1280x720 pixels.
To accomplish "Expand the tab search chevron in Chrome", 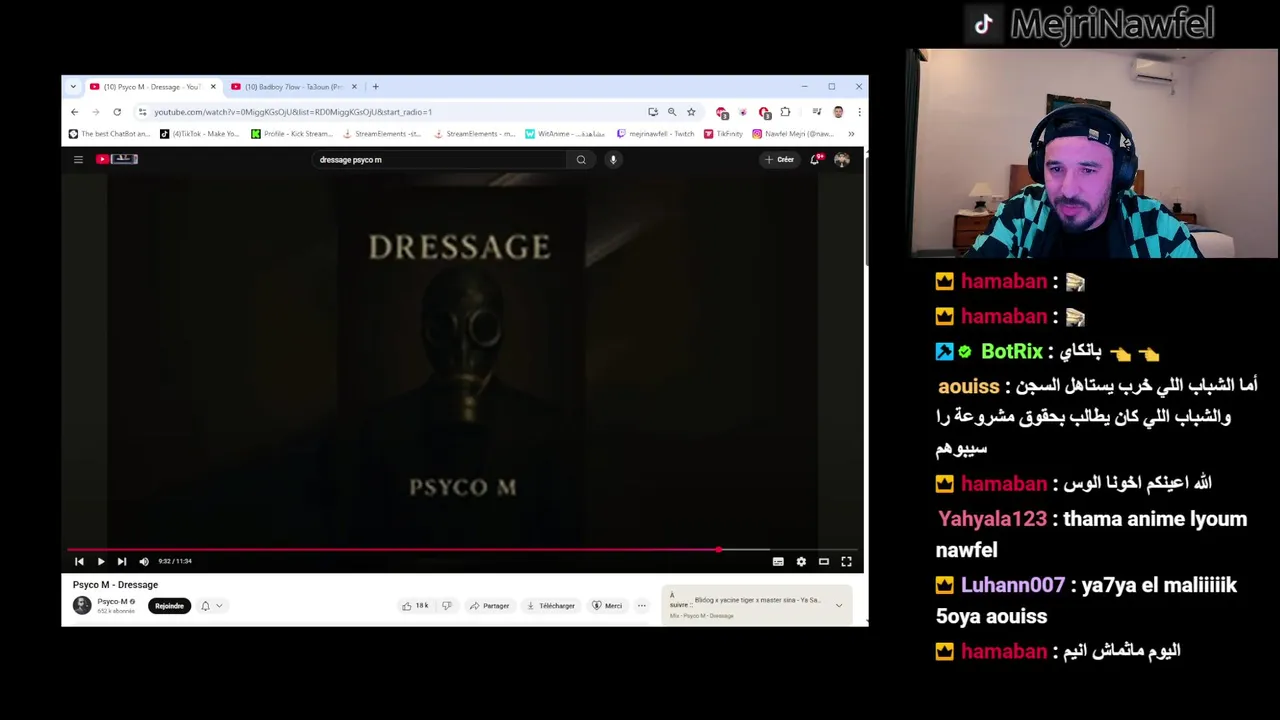I will click(x=73, y=87).
